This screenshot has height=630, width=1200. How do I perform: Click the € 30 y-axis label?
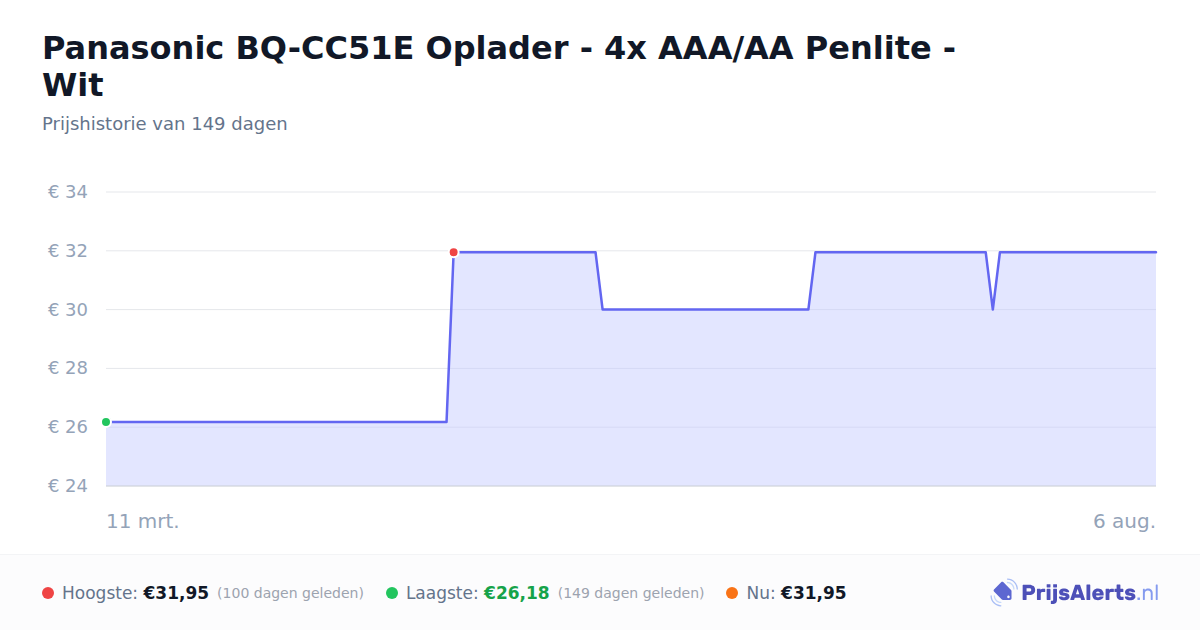coord(68,310)
